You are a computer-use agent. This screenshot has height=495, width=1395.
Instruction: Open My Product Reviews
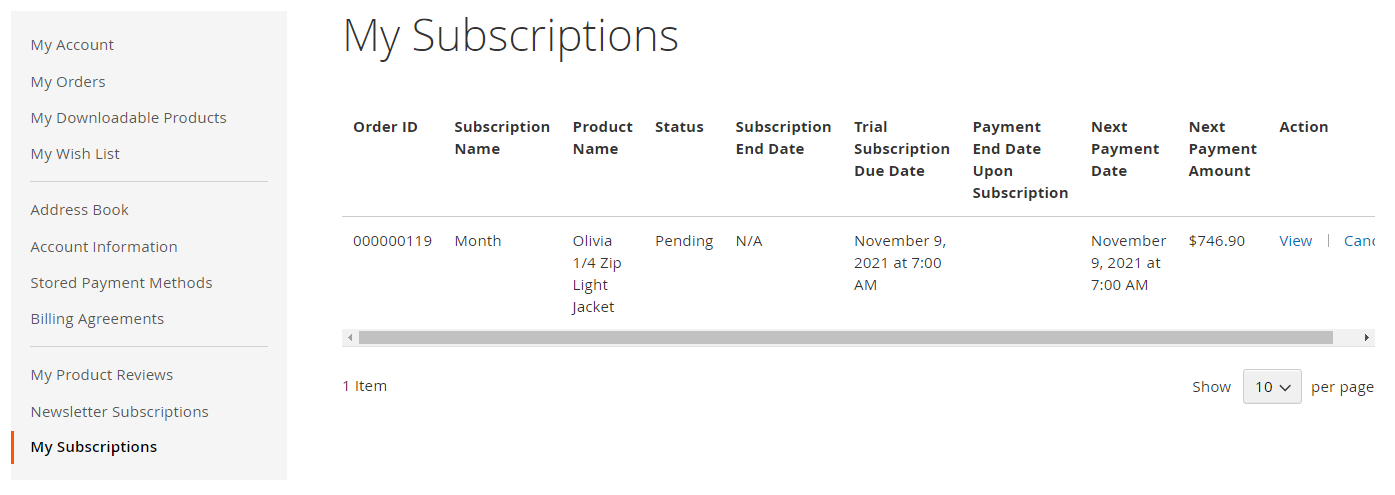(x=102, y=375)
